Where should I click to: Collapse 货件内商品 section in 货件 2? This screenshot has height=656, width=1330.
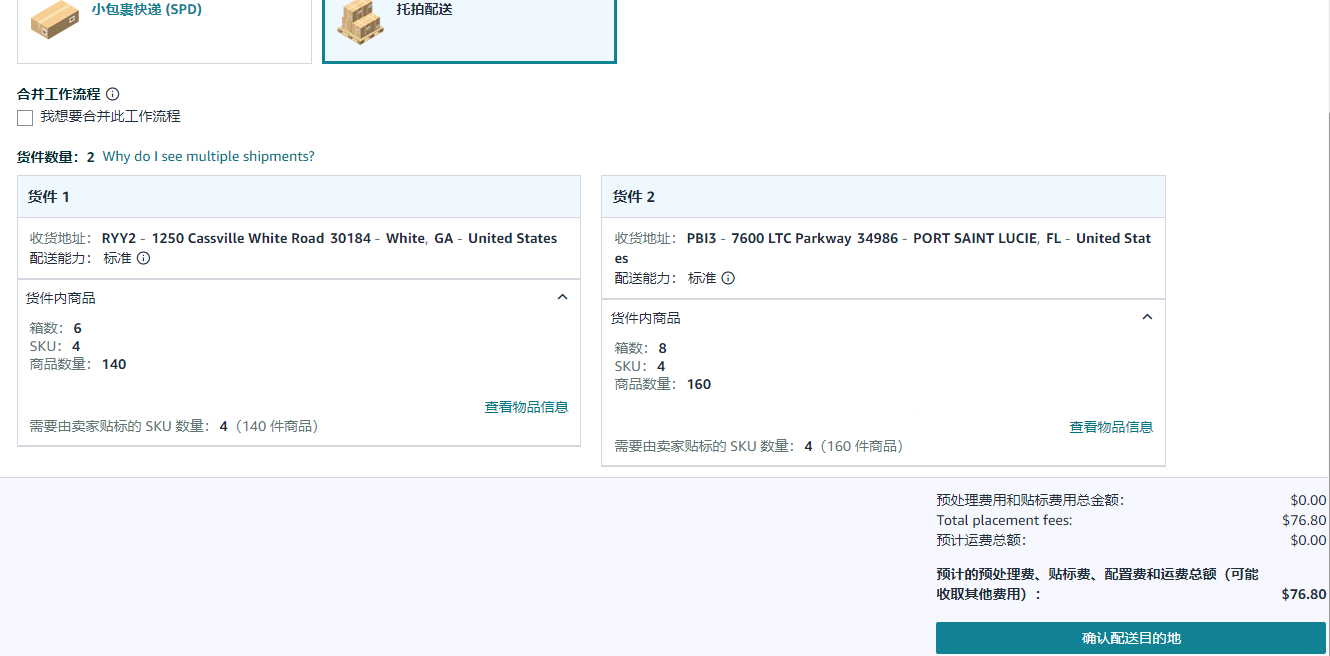click(x=1147, y=317)
